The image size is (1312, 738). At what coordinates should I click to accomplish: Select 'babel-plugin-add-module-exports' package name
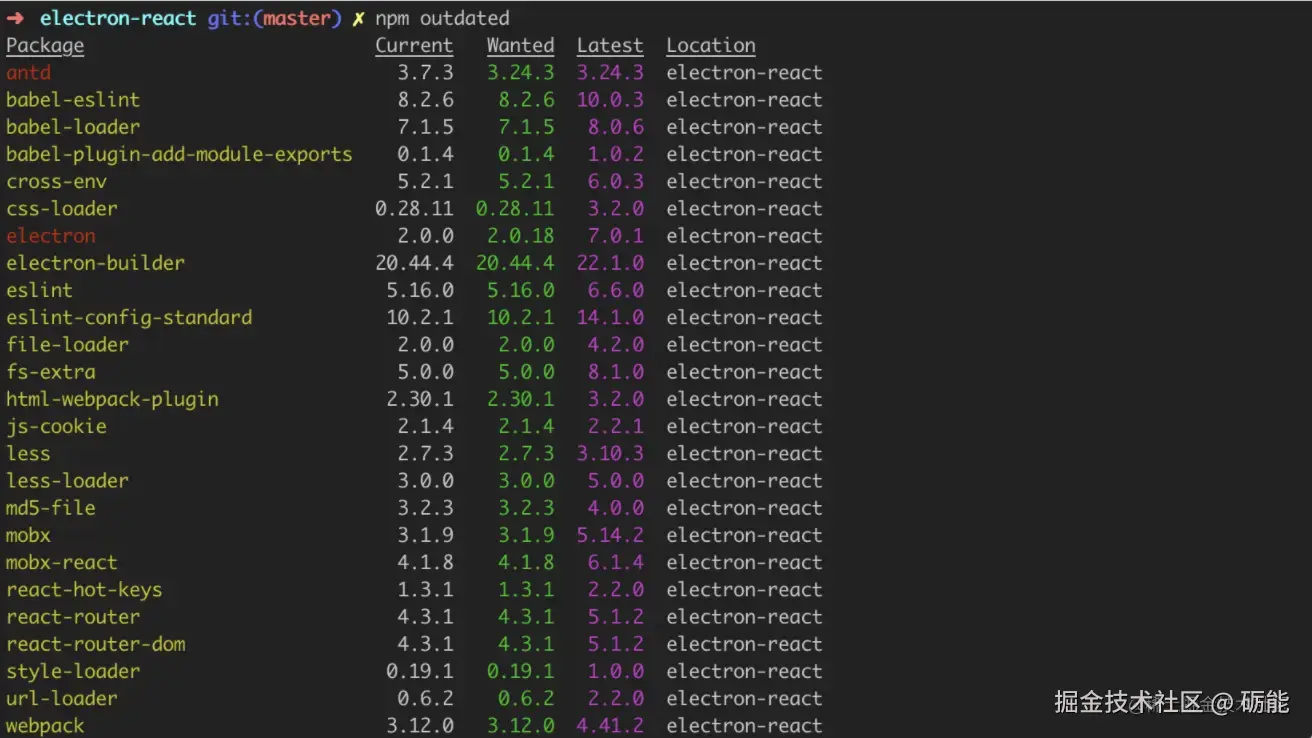click(x=179, y=154)
